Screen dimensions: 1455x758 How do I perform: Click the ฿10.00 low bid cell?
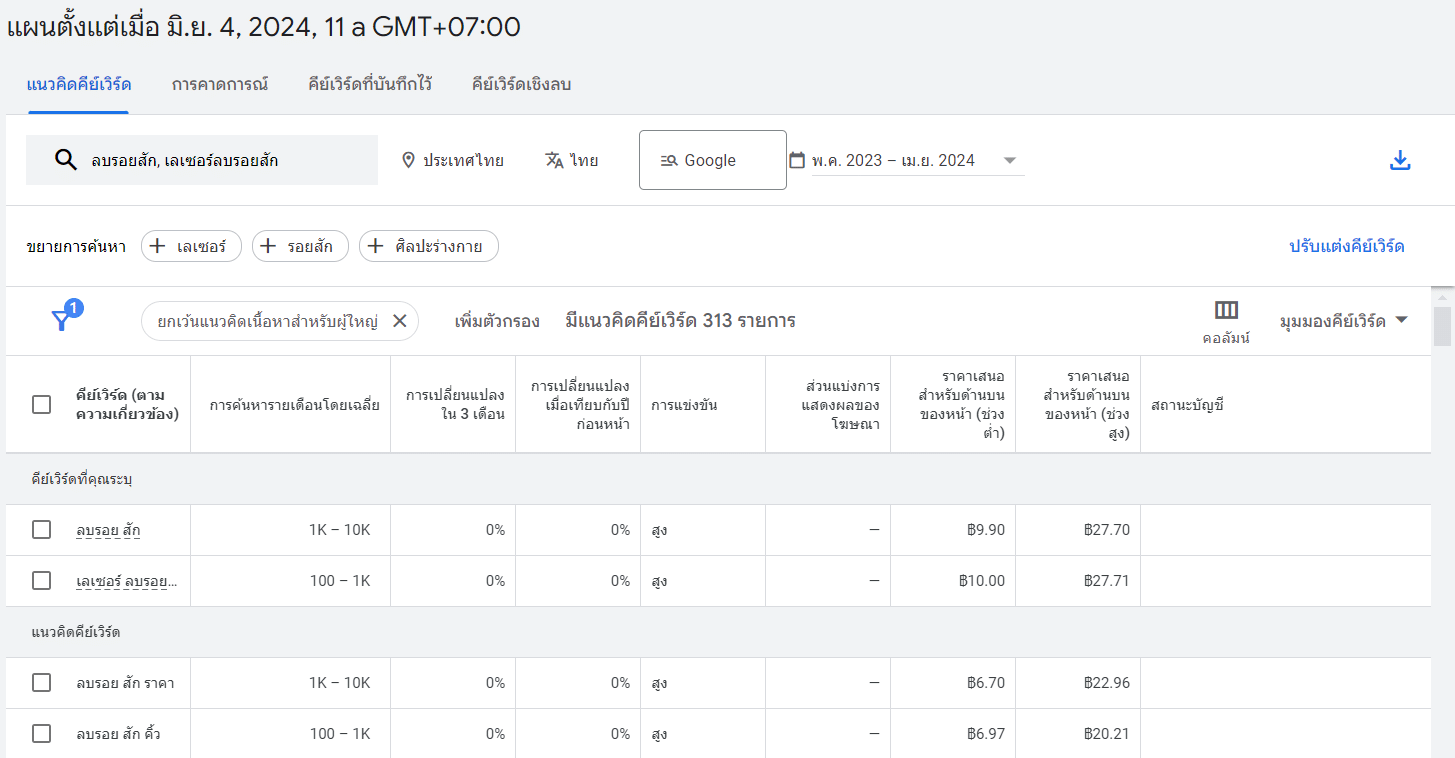pos(981,581)
